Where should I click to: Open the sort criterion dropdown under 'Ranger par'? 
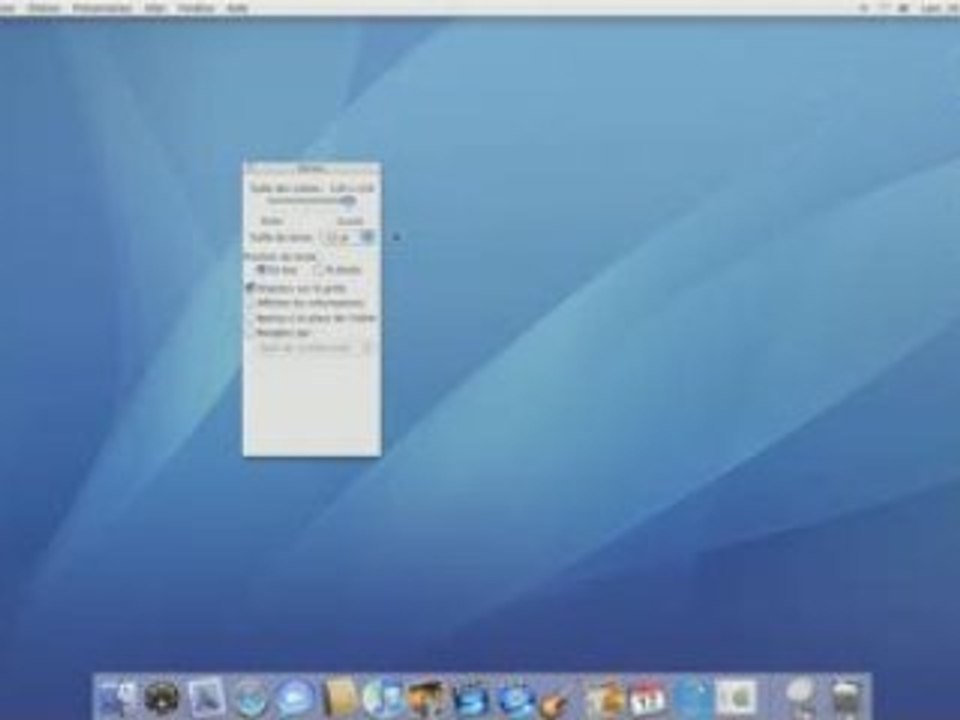(x=315, y=348)
